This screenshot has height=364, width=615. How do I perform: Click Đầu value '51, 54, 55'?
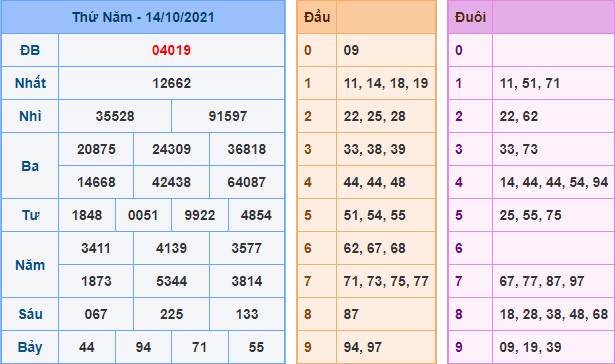tap(374, 215)
